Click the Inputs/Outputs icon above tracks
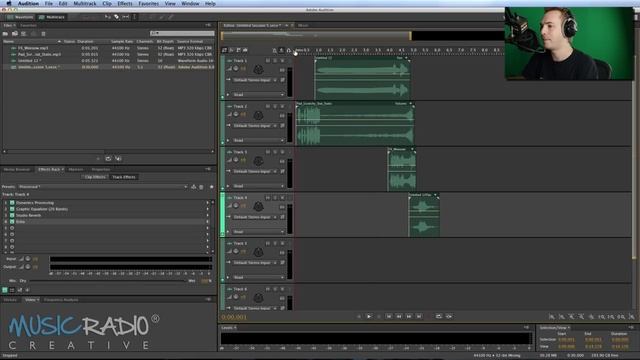The image size is (640, 360). click(224, 50)
